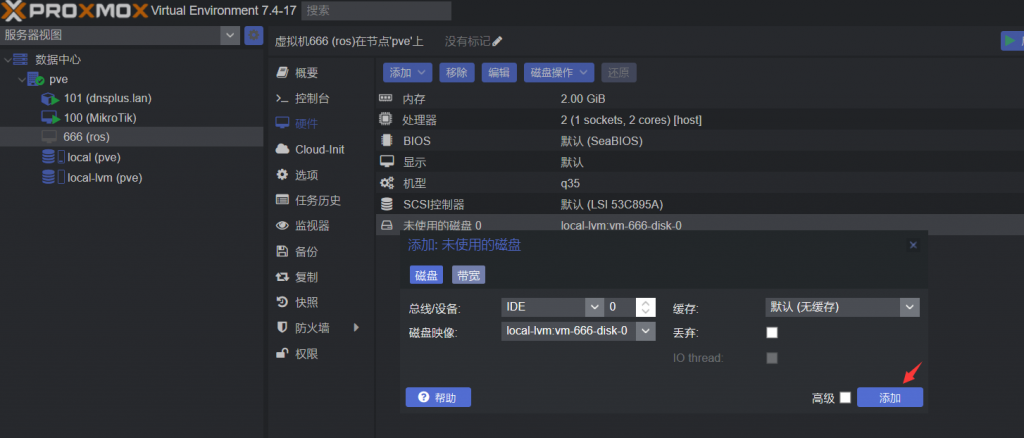
Task: Click the Remove (移除) button
Action: pos(457,72)
